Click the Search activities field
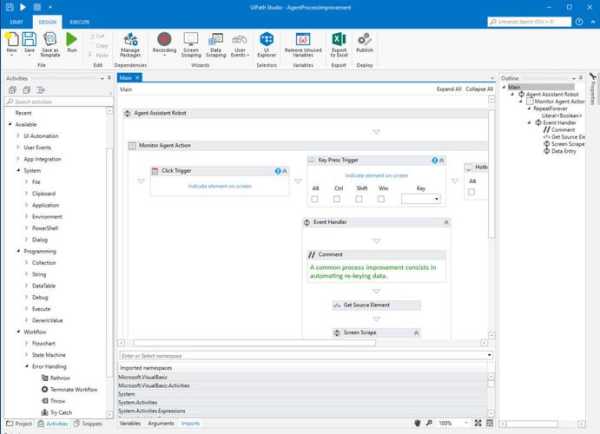This screenshot has width=600, height=434. coord(57,101)
